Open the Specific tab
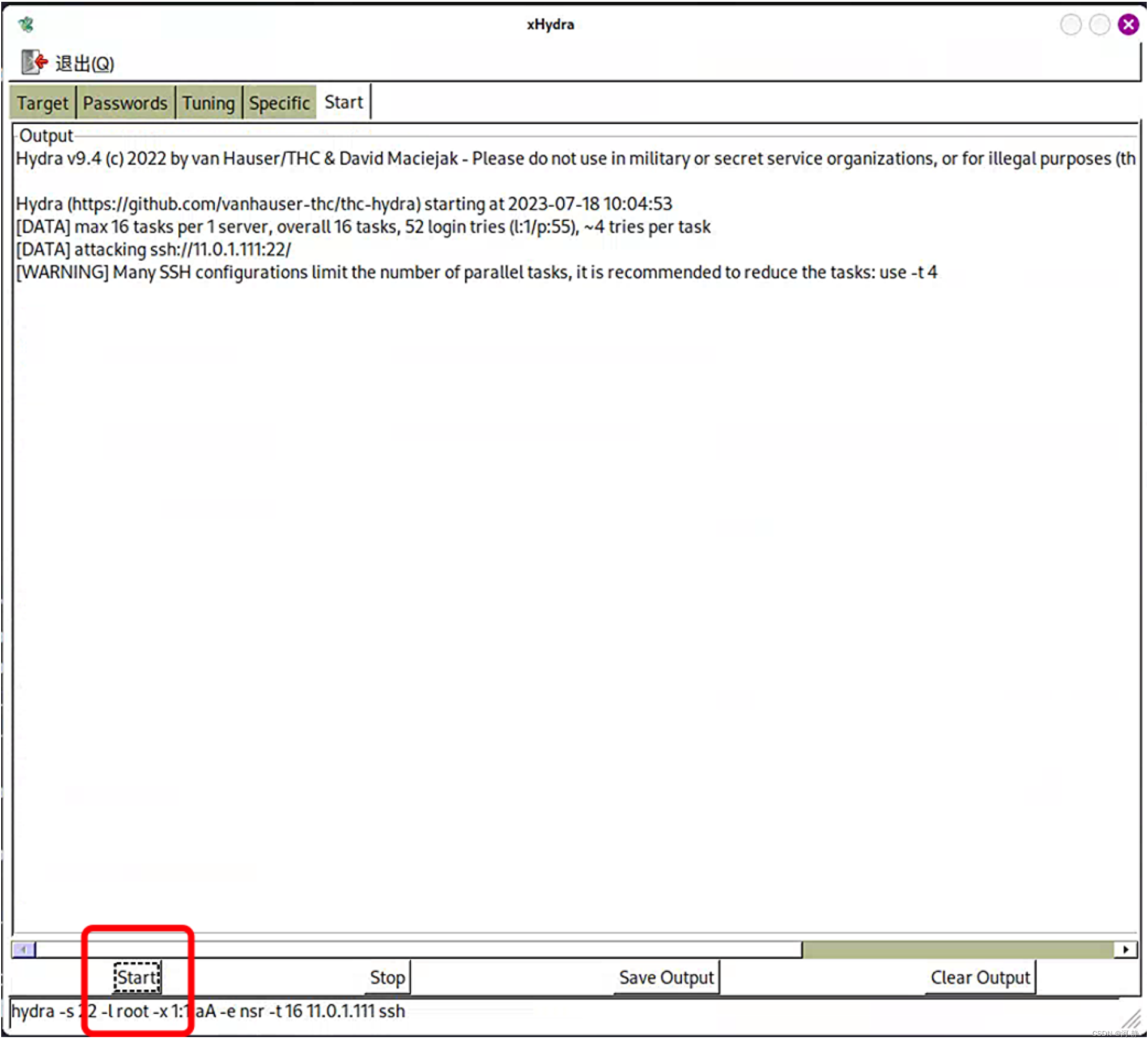 click(x=279, y=103)
